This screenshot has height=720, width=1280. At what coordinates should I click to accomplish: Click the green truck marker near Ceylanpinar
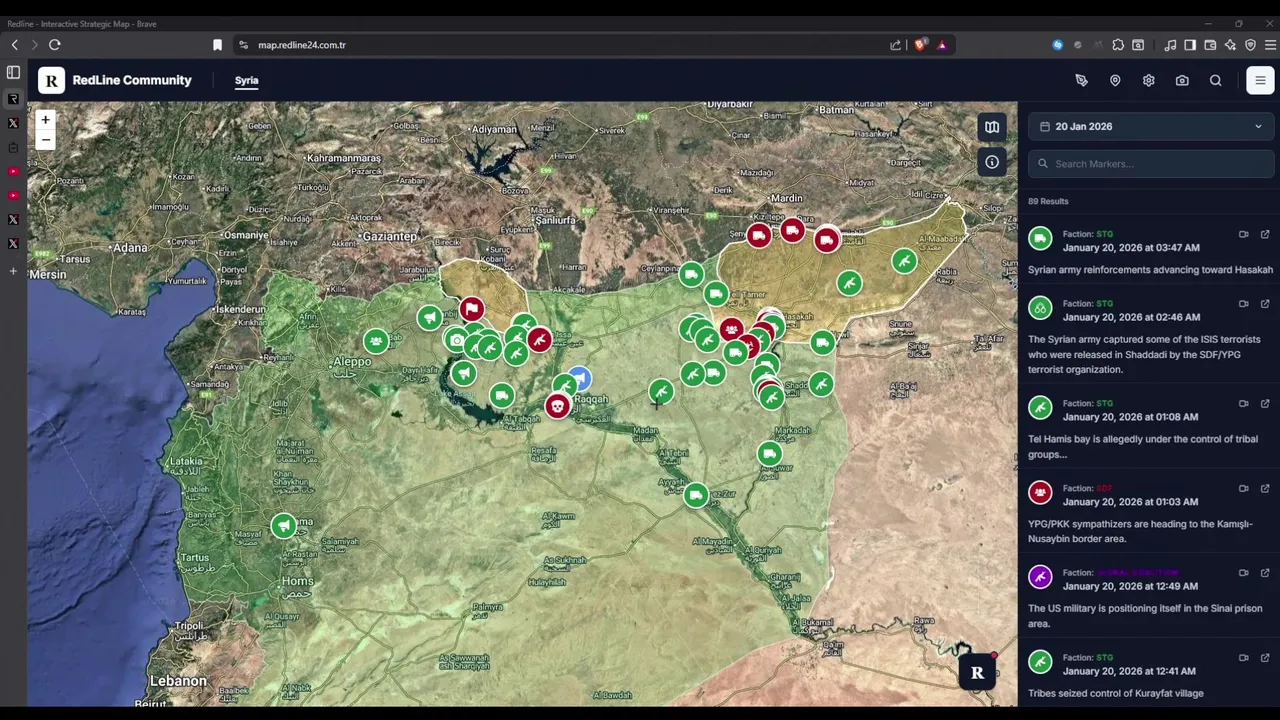coord(691,274)
